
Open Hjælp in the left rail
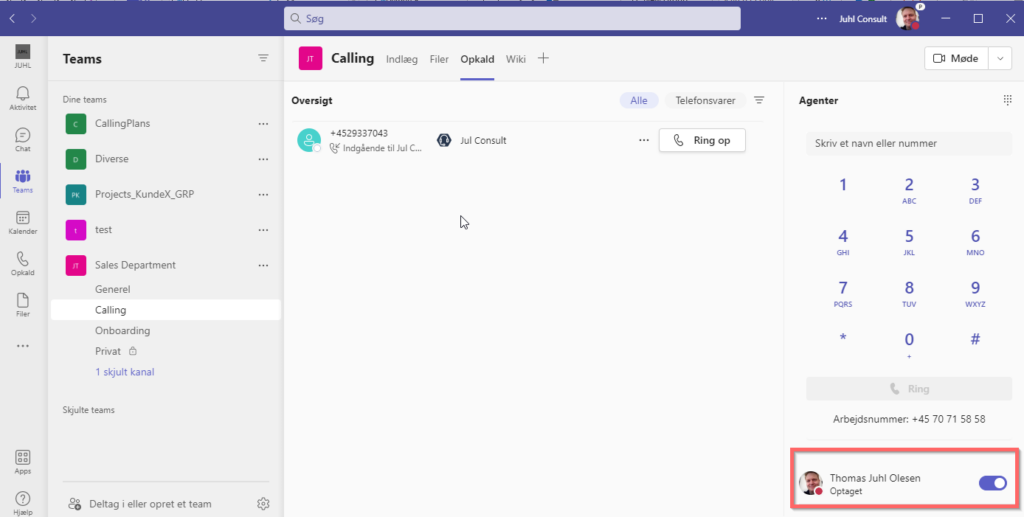click(23, 503)
